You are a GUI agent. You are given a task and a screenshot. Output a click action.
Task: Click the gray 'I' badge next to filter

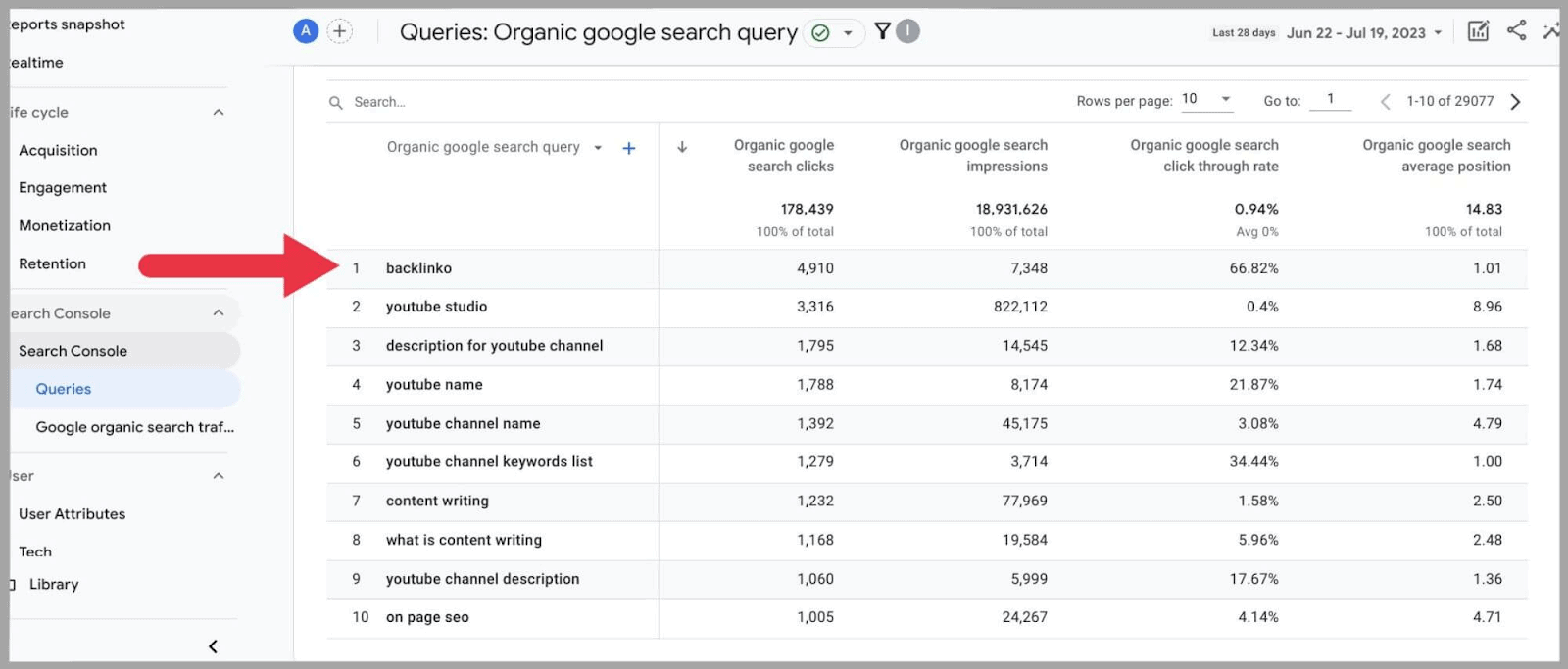[x=908, y=31]
